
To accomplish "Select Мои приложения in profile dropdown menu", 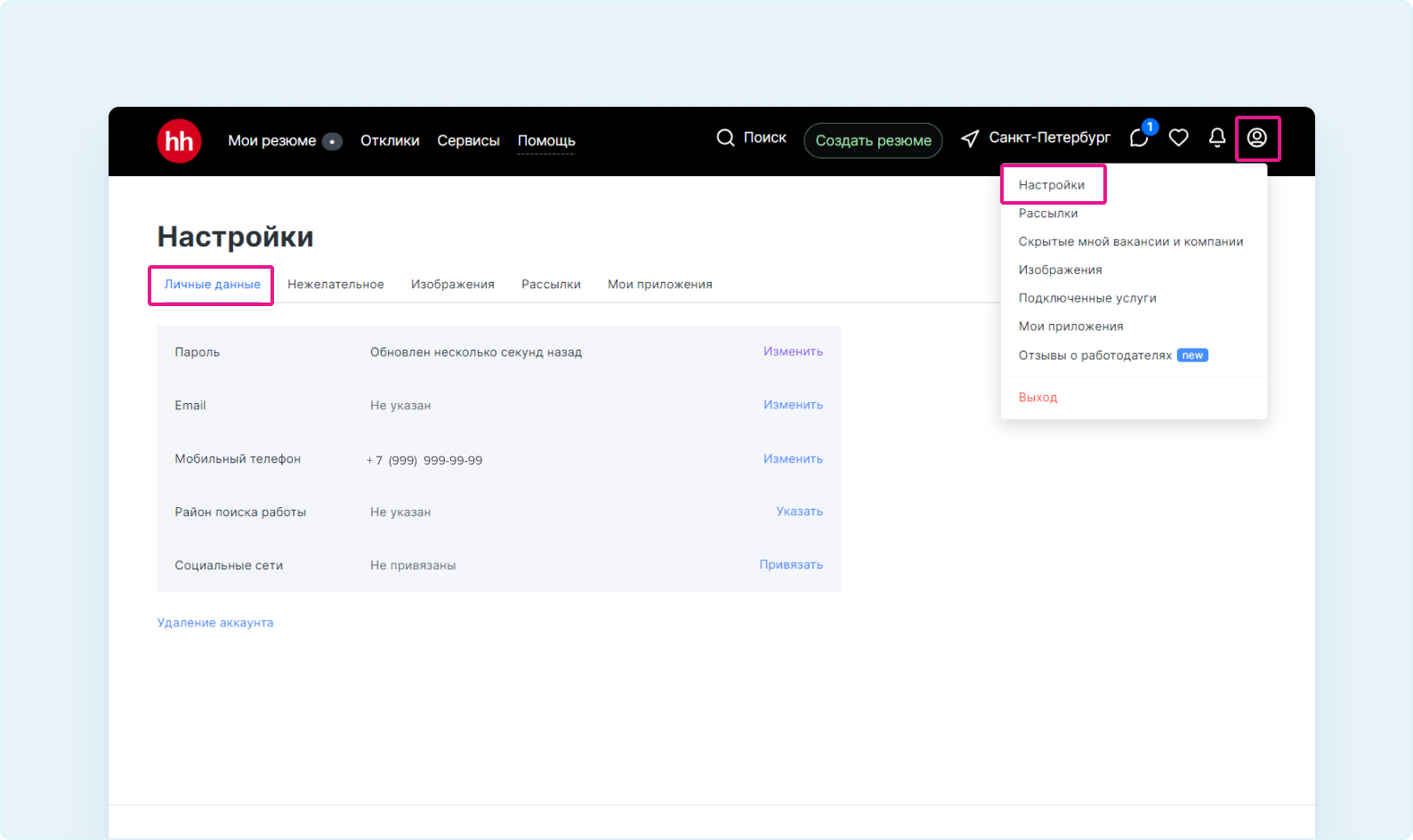I will (x=1071, y=327).
